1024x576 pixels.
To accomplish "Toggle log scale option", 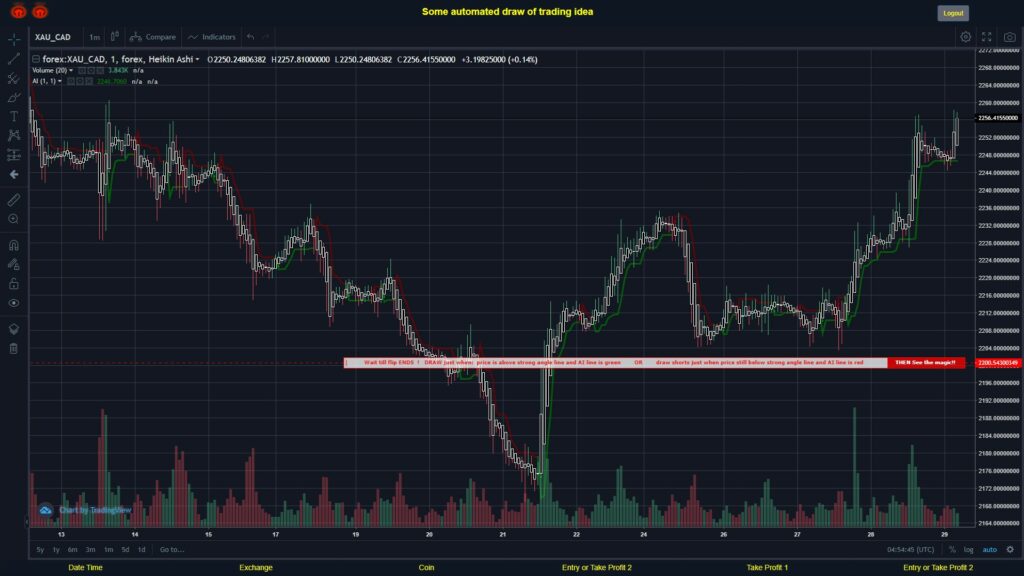I will (968, 549).
